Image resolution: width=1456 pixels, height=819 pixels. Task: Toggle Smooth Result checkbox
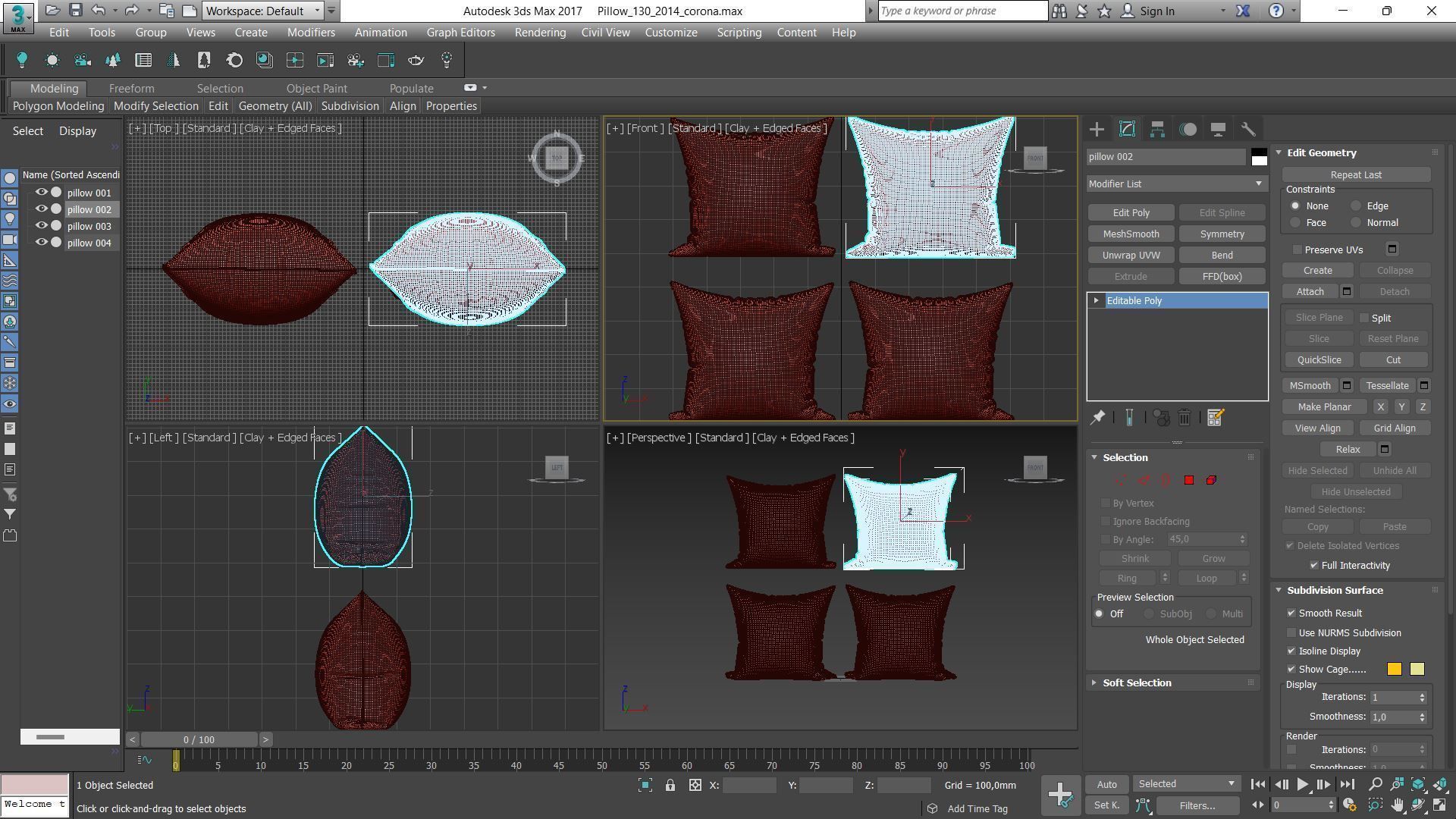click(1291, 613)
